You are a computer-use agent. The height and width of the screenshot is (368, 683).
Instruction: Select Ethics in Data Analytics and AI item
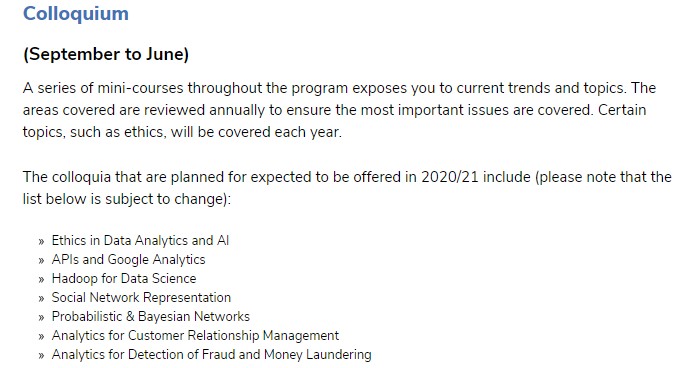point(140,240)
